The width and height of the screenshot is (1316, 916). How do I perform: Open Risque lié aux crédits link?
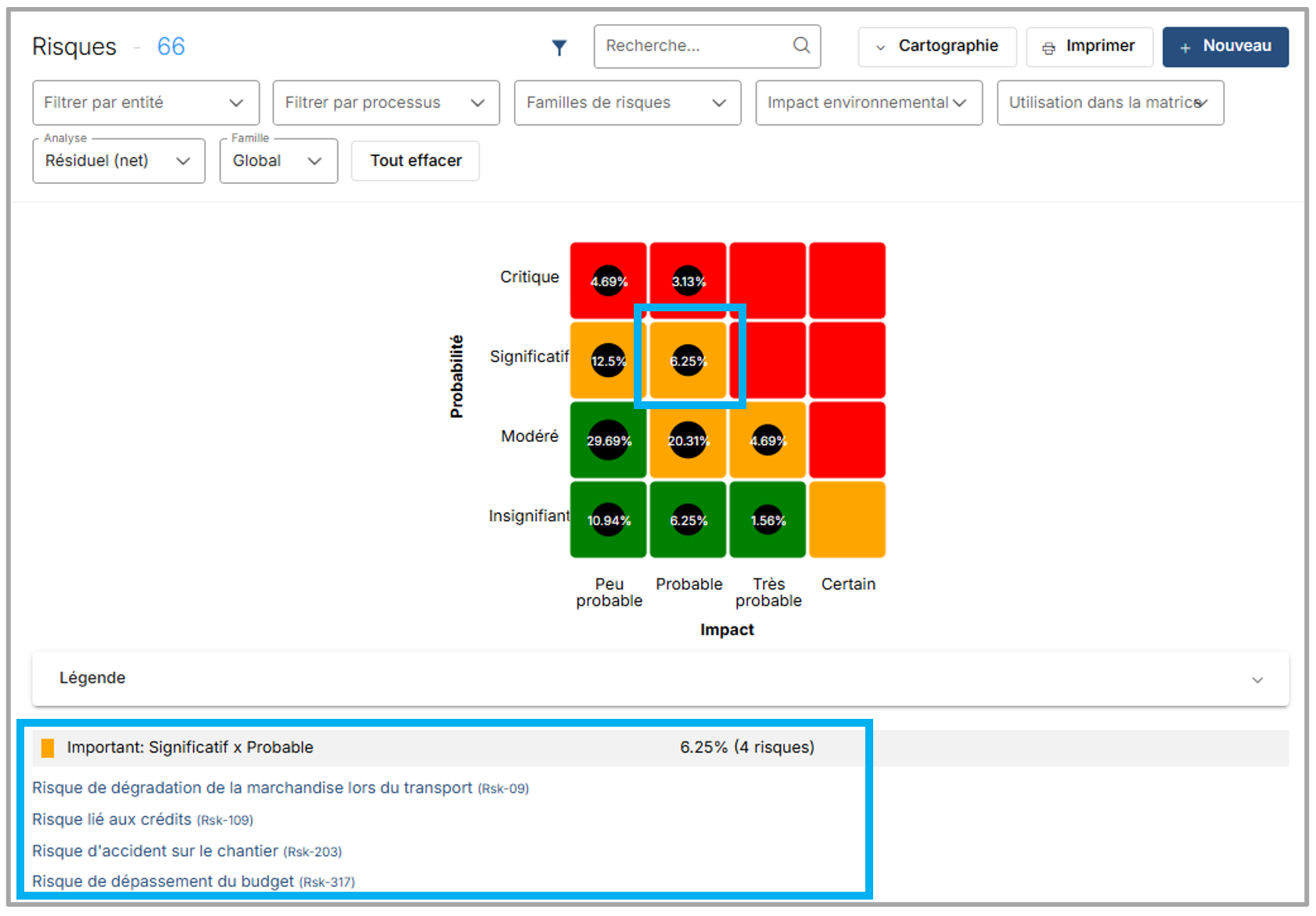click(x=112, y=819)
